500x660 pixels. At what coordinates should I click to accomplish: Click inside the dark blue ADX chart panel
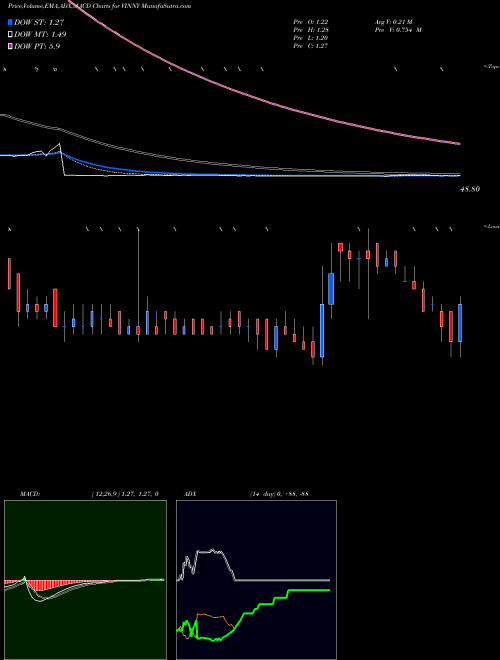coord(256,580)
